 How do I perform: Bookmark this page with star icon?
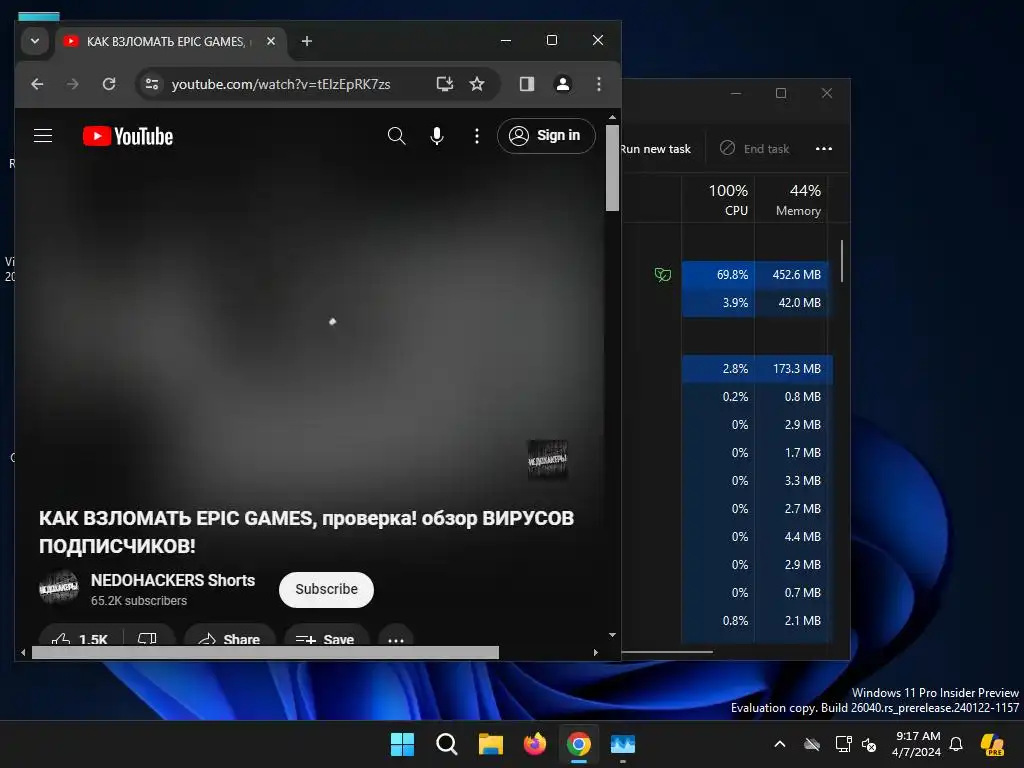pyautogui.click(x=477, y=84)
